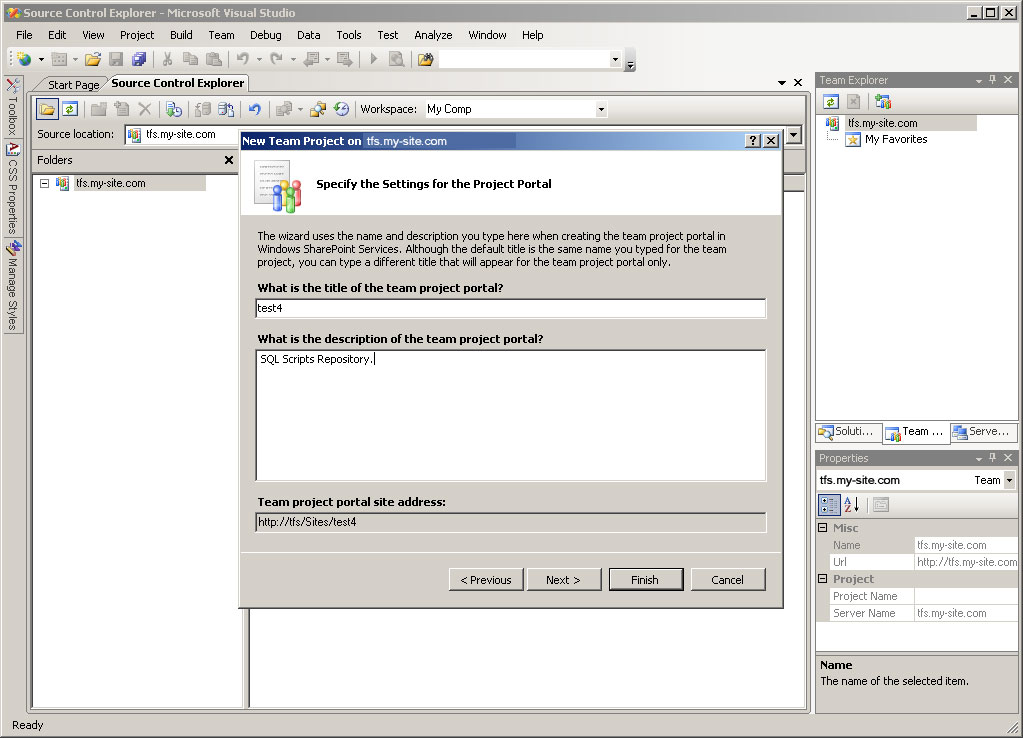Click the Get Latest Version icon
The height and width of the screenshot is (738, 1023).
[174, 109]
